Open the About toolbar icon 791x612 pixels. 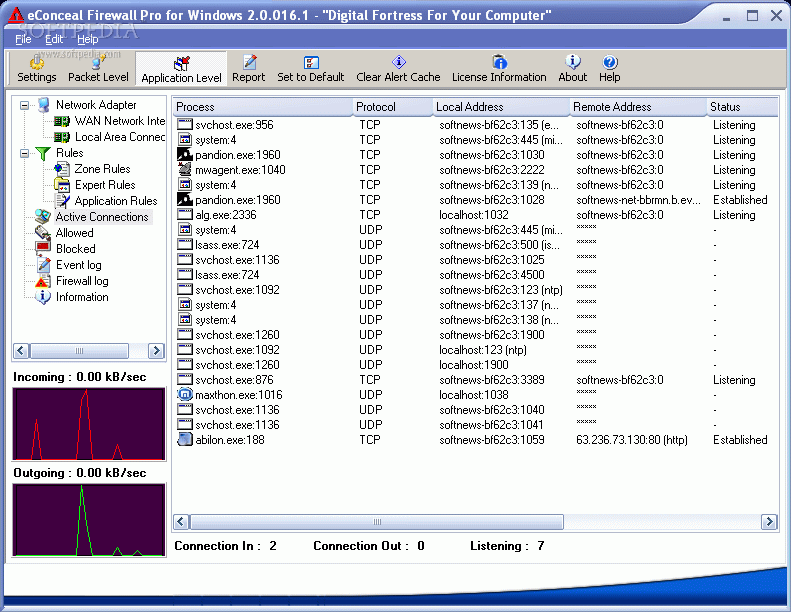click(x=573, y=62)
